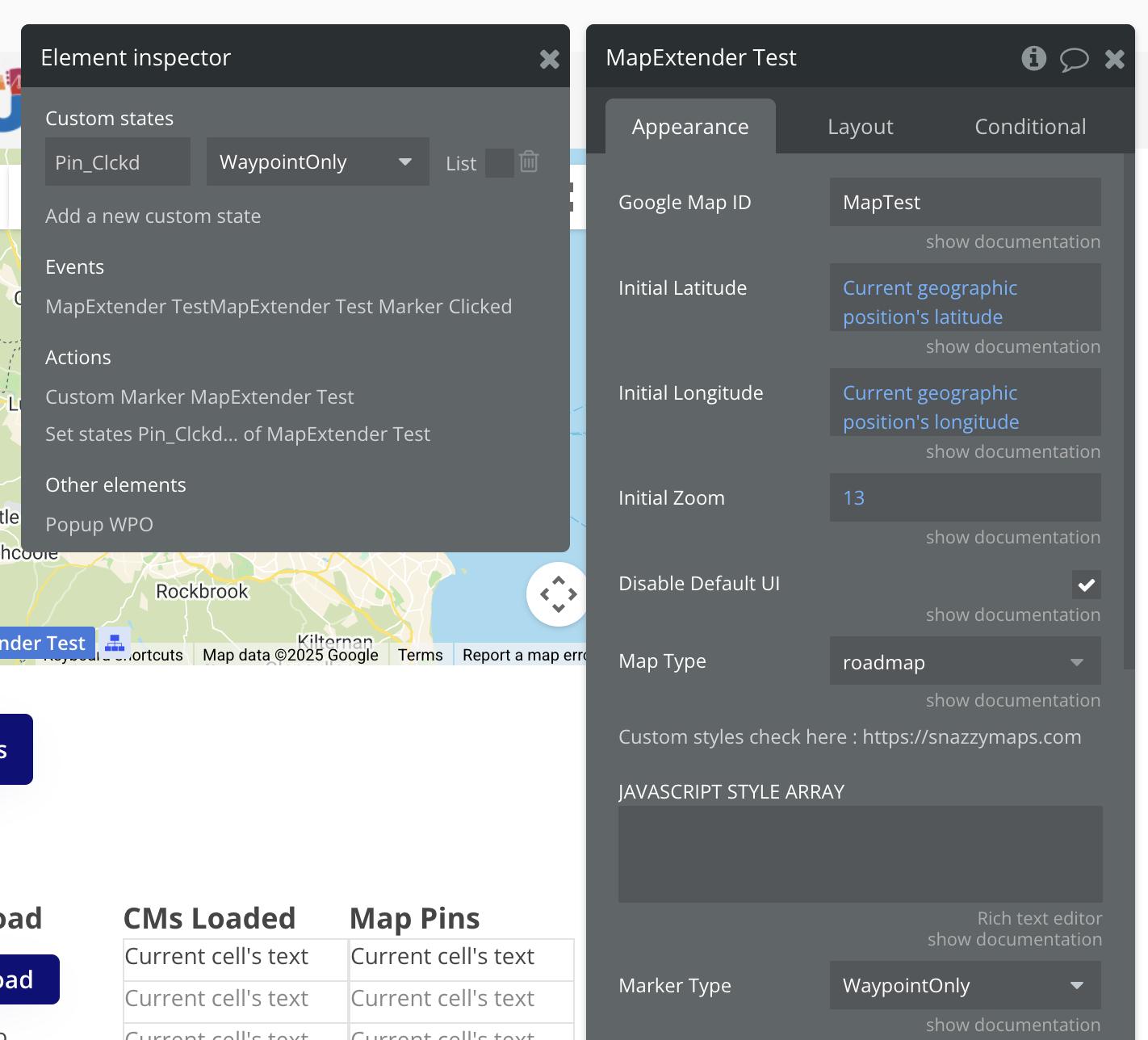Edit the Initial Longitude expression

pos(966,402)
